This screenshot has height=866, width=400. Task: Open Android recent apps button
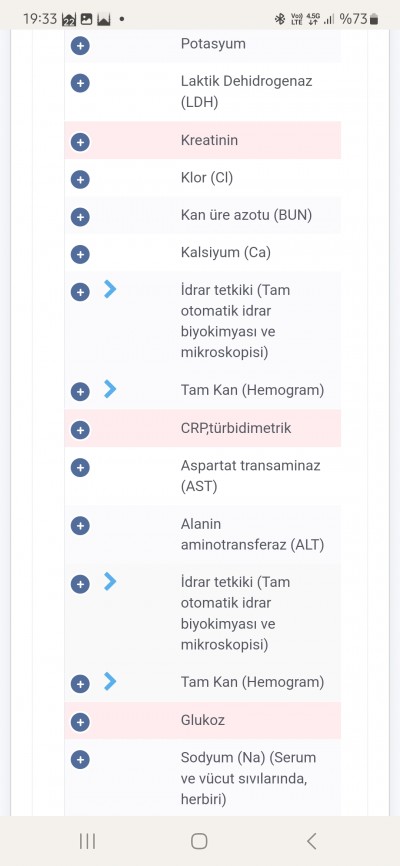(87, 841)
